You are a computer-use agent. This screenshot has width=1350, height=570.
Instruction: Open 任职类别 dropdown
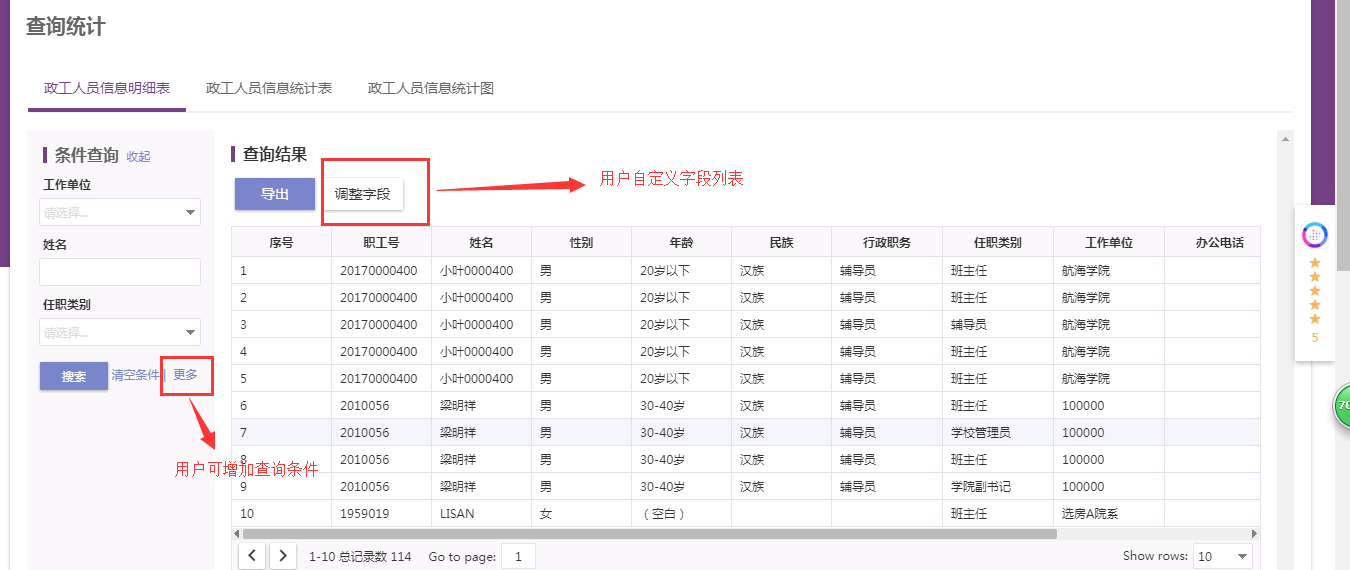(x=120, y=332)
